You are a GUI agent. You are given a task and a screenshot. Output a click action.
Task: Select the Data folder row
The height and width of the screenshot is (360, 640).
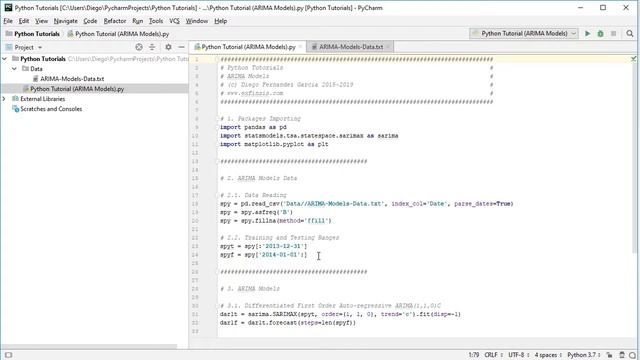click(94, 69)
